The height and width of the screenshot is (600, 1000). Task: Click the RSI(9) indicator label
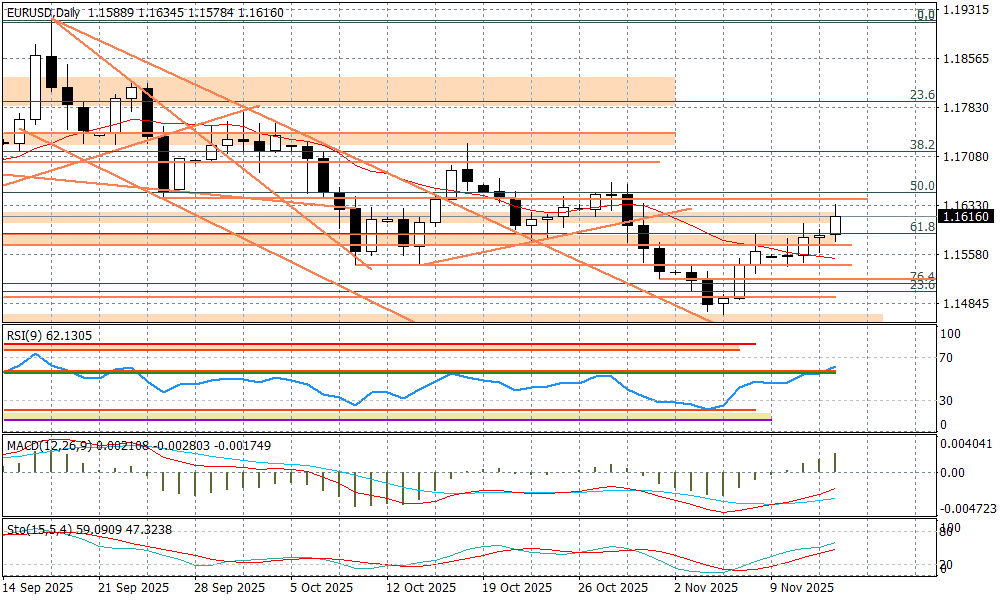point(48,336)
